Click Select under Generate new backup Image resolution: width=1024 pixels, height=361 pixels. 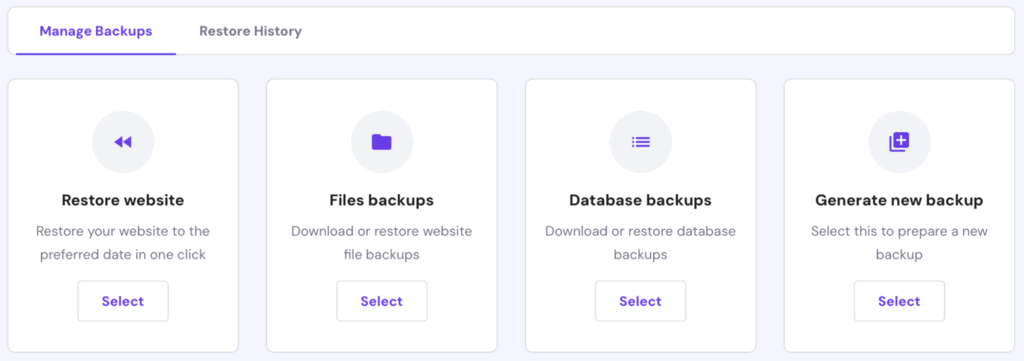tap(899, 301)
